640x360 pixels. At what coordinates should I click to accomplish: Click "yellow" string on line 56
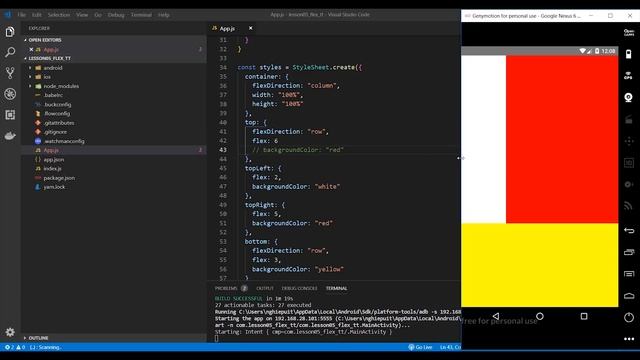click(x=329, y=269)
